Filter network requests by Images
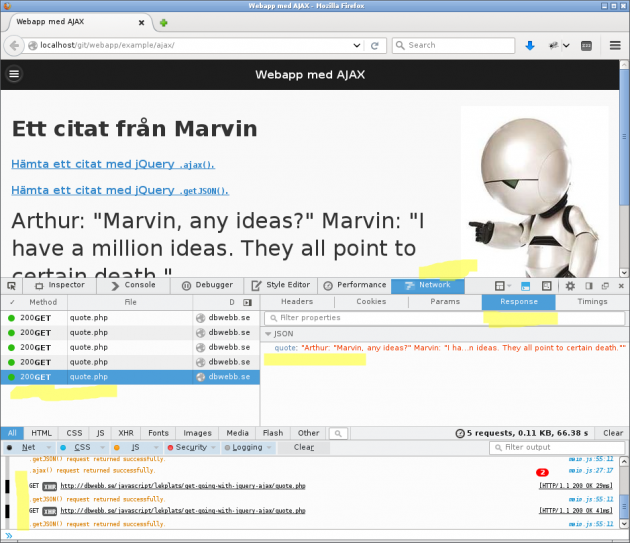This screenshot has height=543, width=630. pyautogui.click(x=197, y=433)
